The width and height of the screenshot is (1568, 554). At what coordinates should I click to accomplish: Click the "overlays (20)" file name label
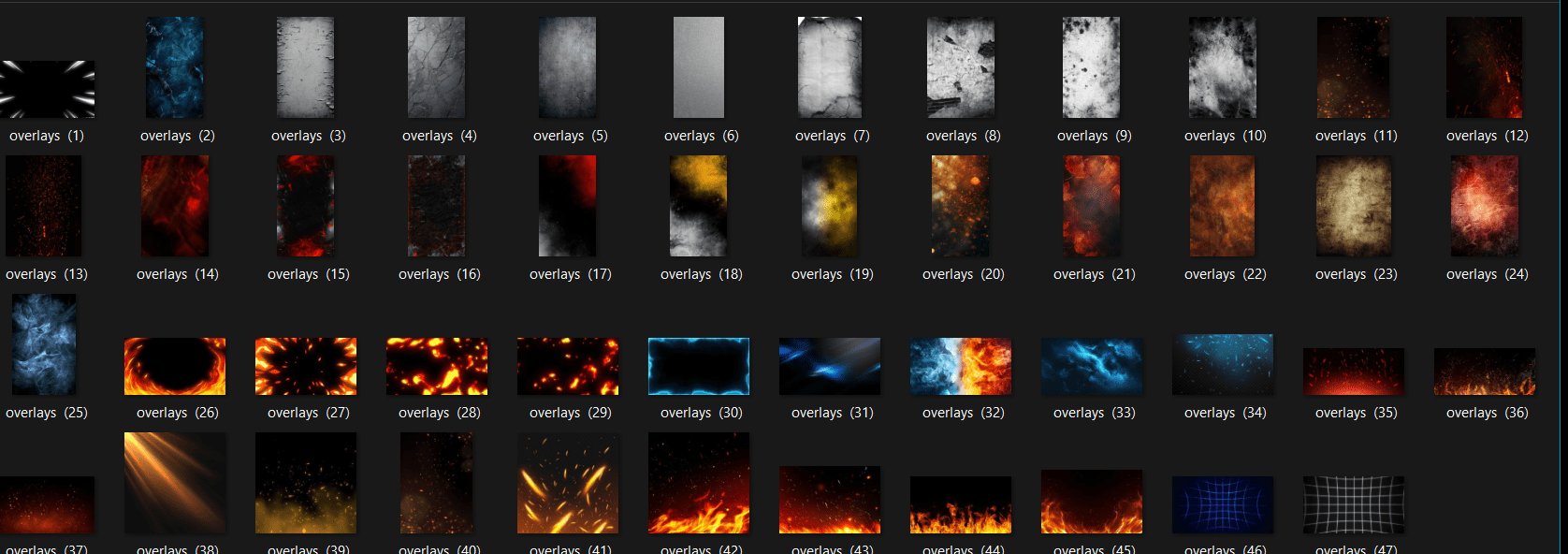963,274
